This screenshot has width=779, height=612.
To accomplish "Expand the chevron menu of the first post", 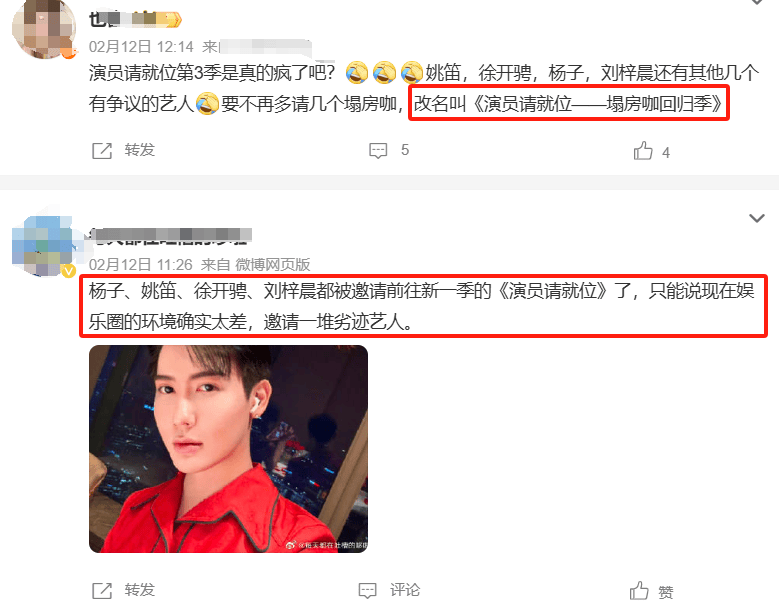I will (757, 2).
